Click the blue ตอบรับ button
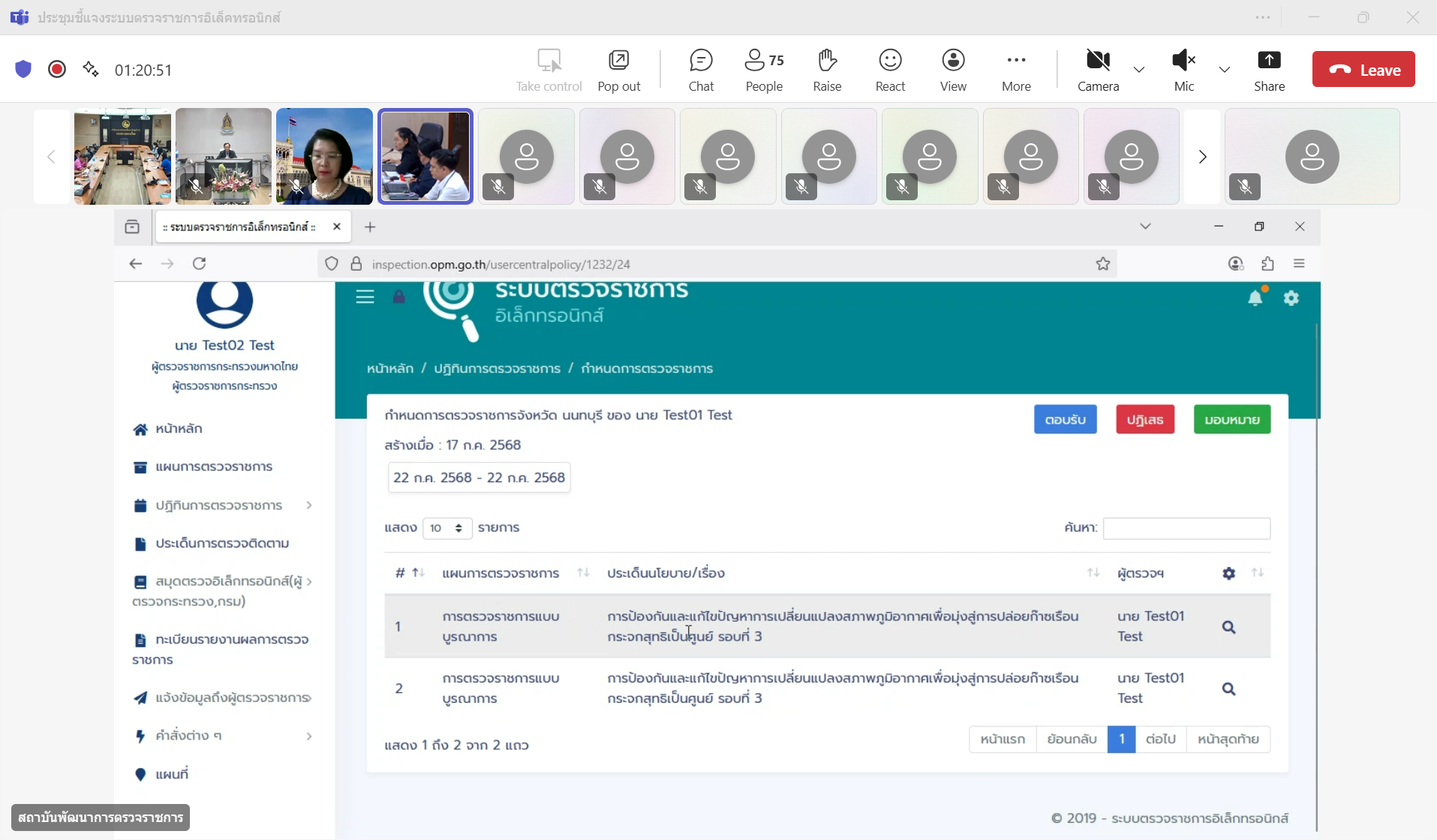Viewport: 1437px width, 840px height. click(x=1065, y=419)
